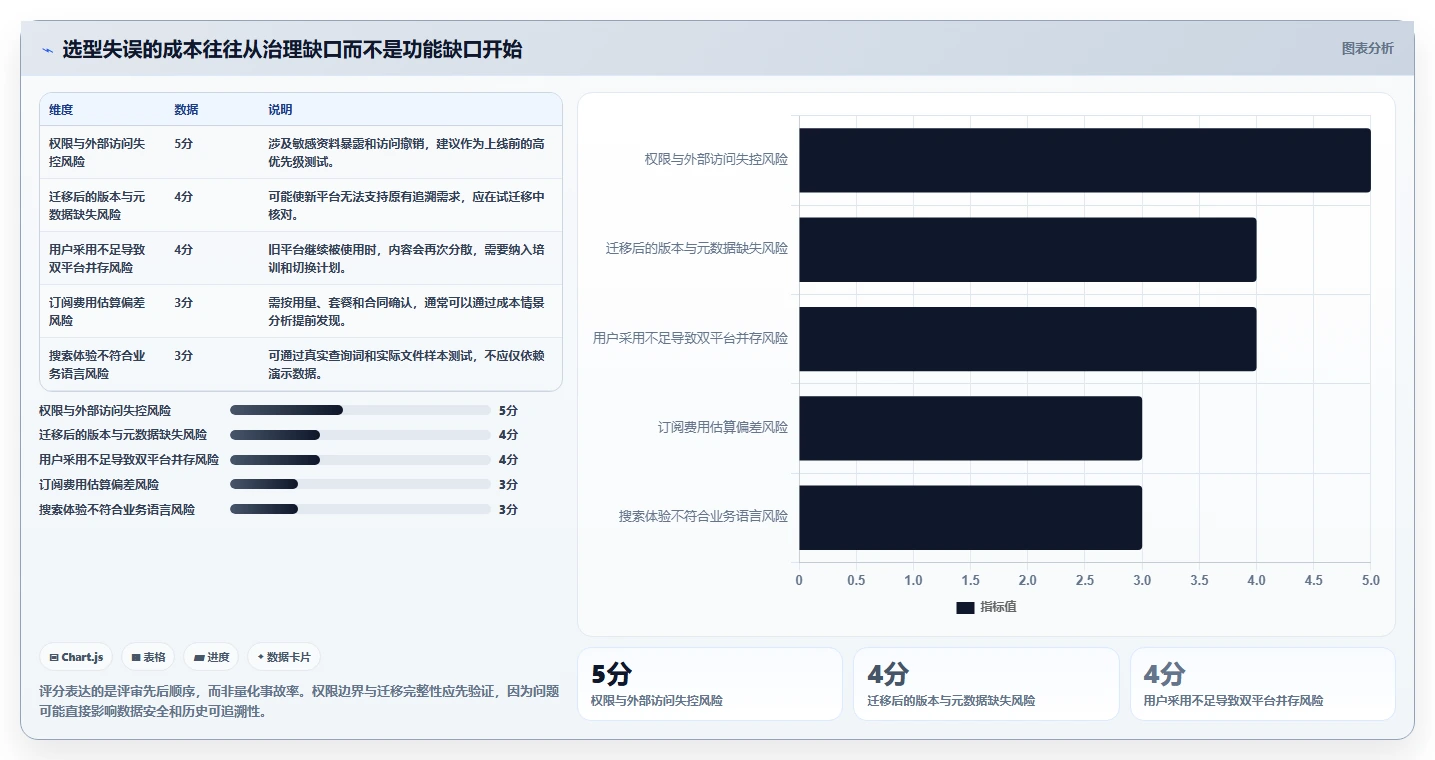Click the 表格 tag chip
The width and height of the screenshot is (1435, 760).
click(148, 657)
